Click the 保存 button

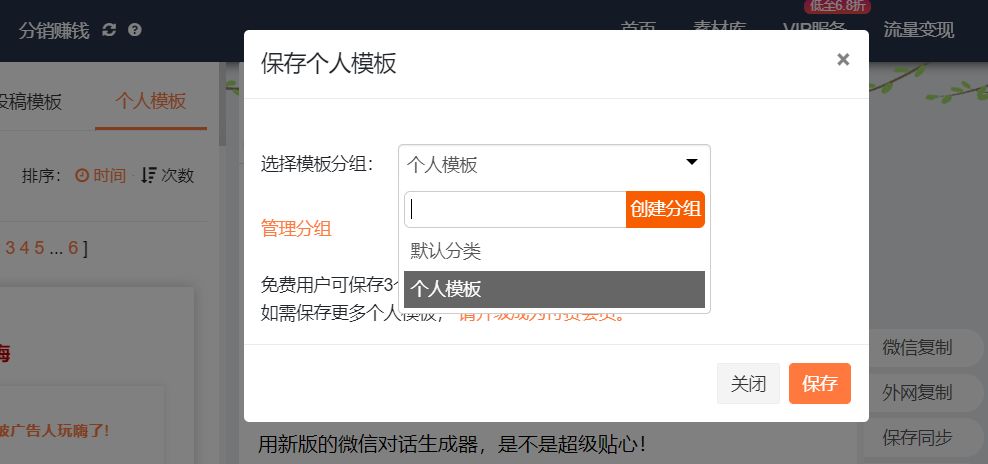819,384
